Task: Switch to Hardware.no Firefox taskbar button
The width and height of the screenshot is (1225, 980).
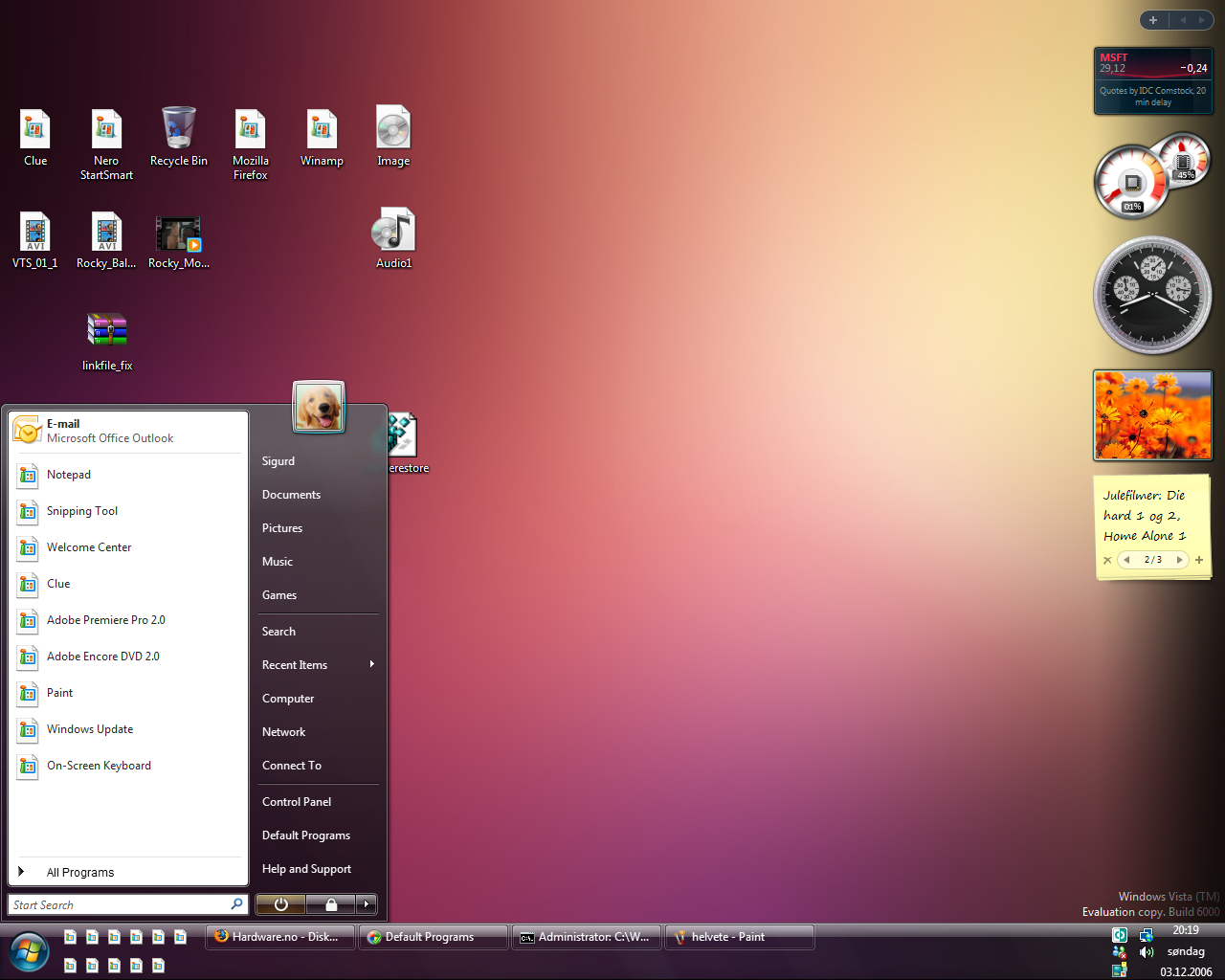Action: 280,937
